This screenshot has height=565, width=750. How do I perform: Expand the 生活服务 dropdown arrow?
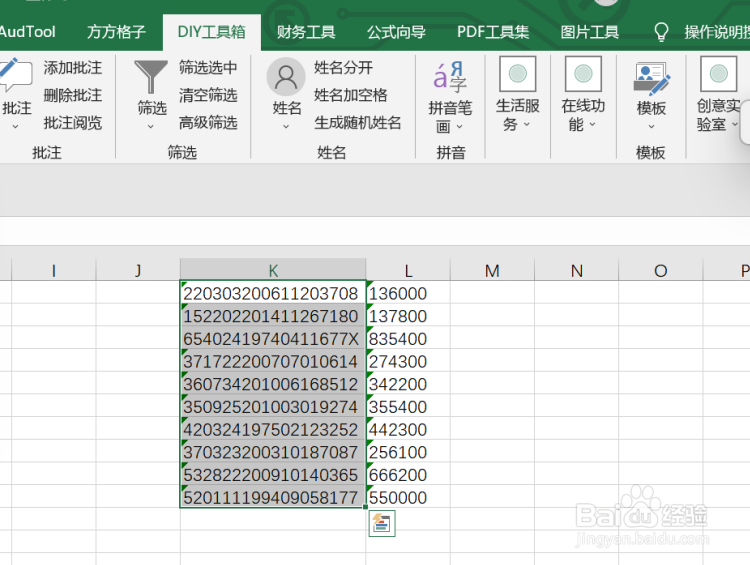527,124
